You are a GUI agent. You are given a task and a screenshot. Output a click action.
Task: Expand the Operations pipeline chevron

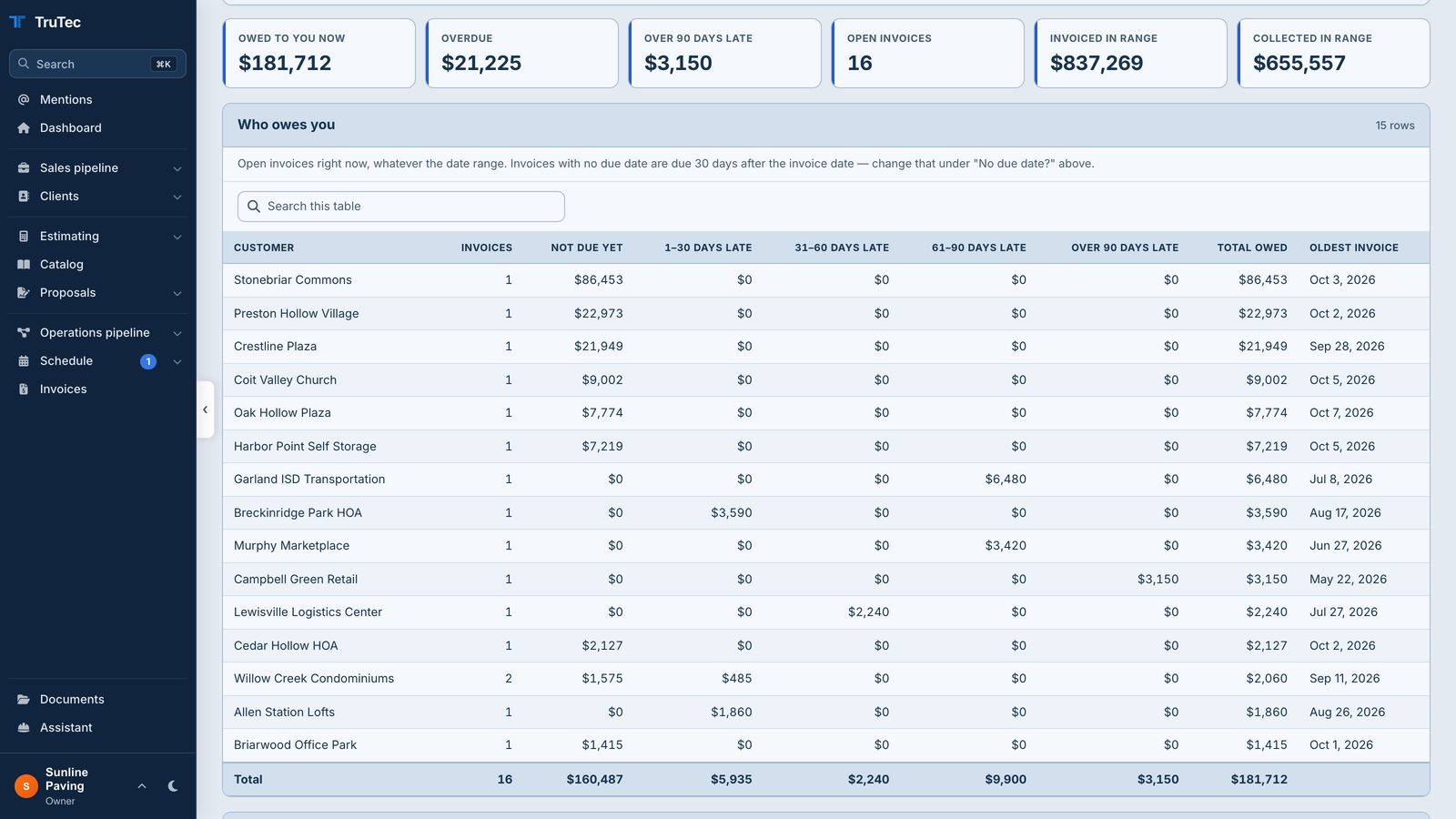pyautogui.click(x=177, y=333)
